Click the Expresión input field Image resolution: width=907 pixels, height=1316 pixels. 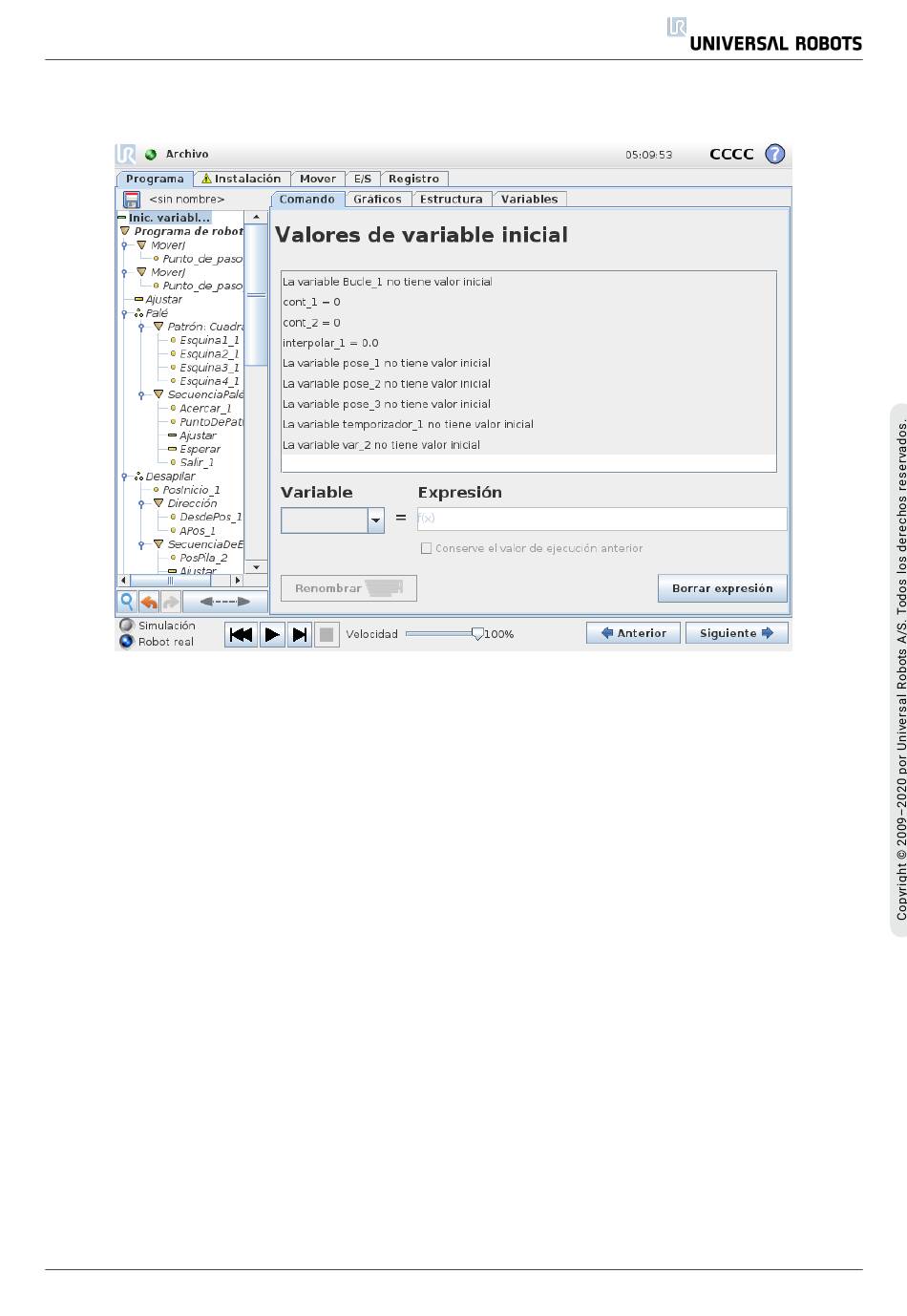pyautogui.click(x=601, y=519)
